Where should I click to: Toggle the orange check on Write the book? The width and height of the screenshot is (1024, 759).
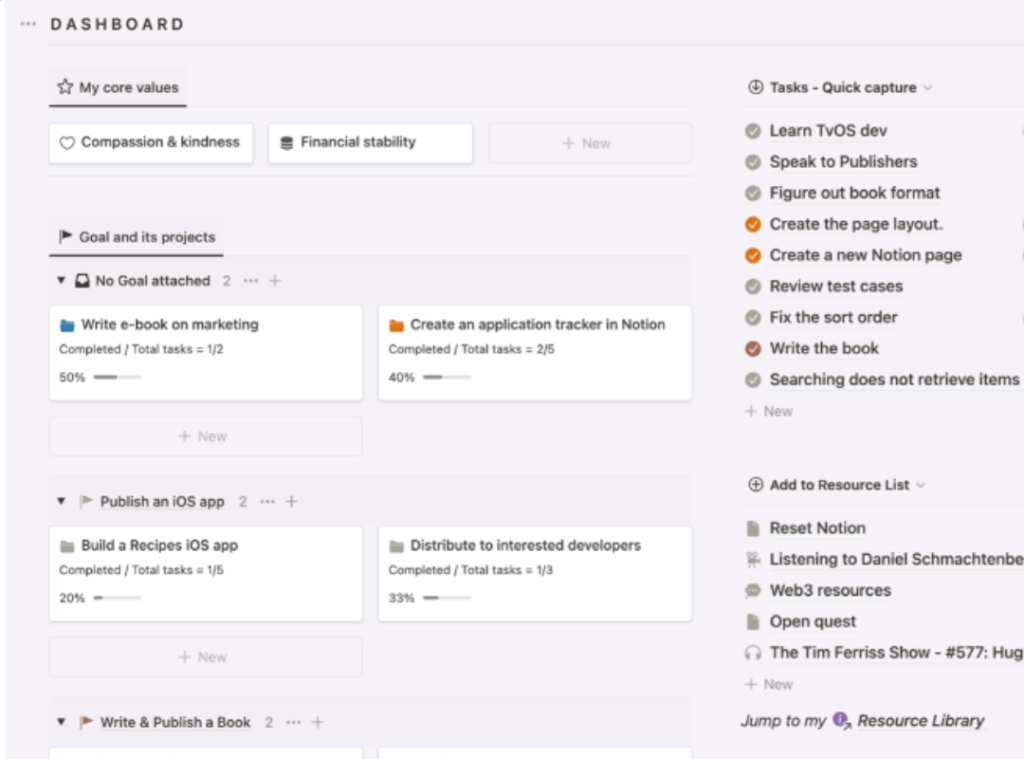point(753,348)
